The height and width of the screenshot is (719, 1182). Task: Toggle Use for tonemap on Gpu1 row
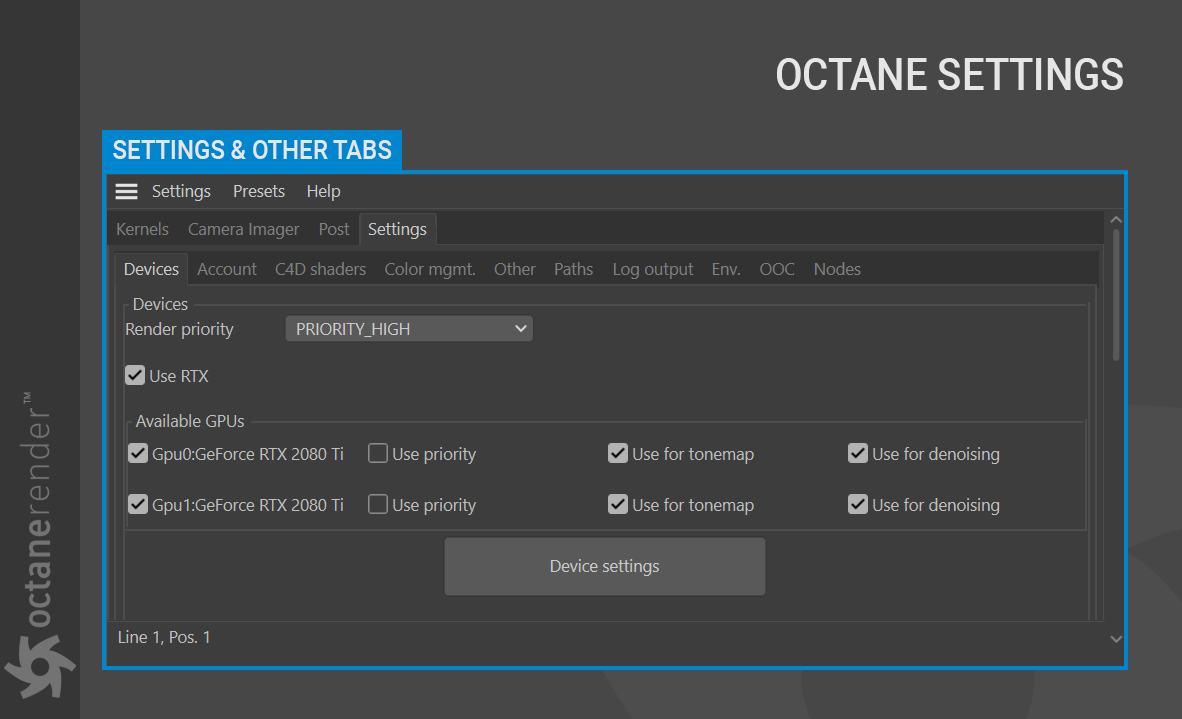618,504
